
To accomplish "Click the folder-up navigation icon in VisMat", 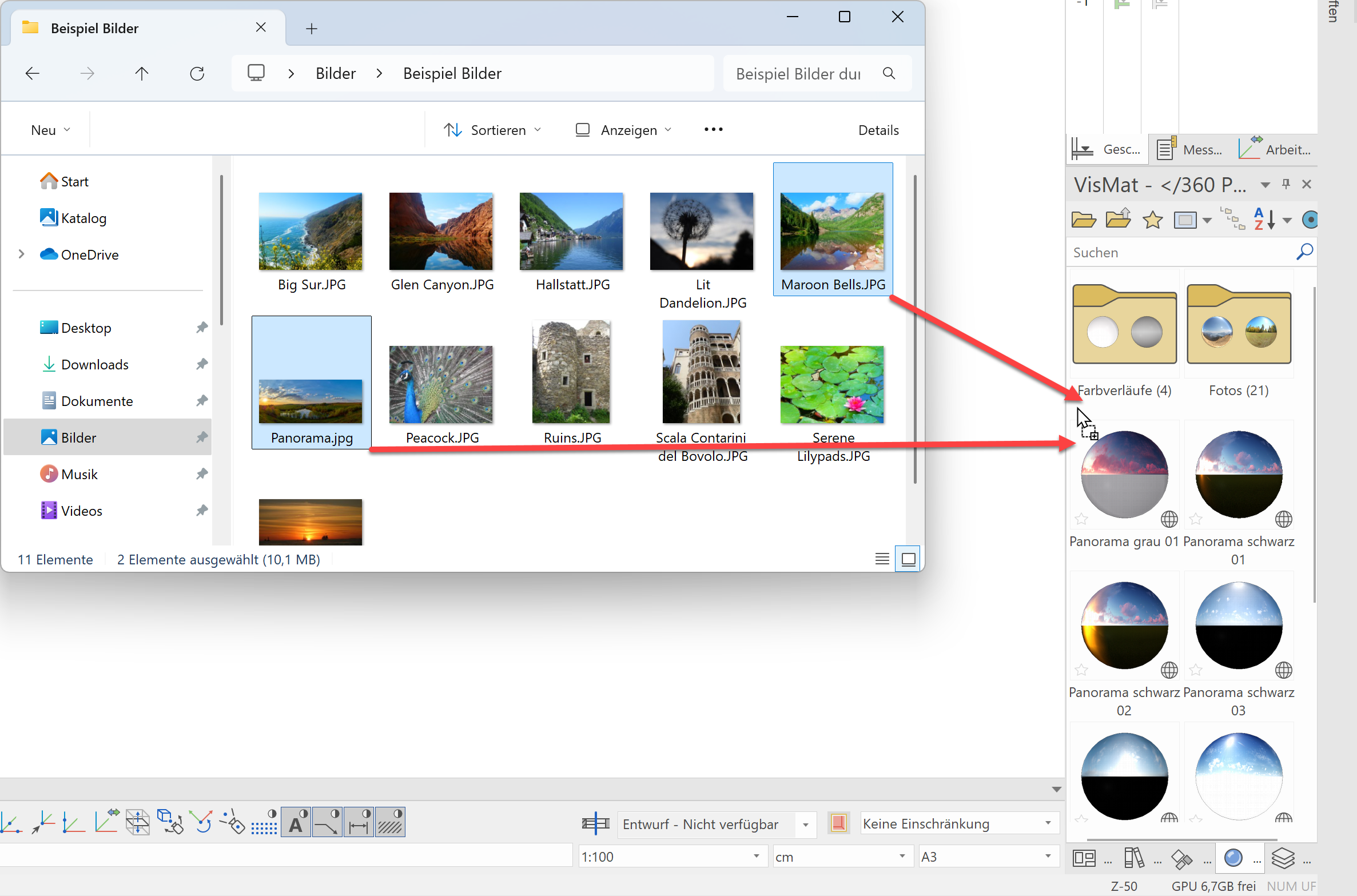I will (1118, 219).
